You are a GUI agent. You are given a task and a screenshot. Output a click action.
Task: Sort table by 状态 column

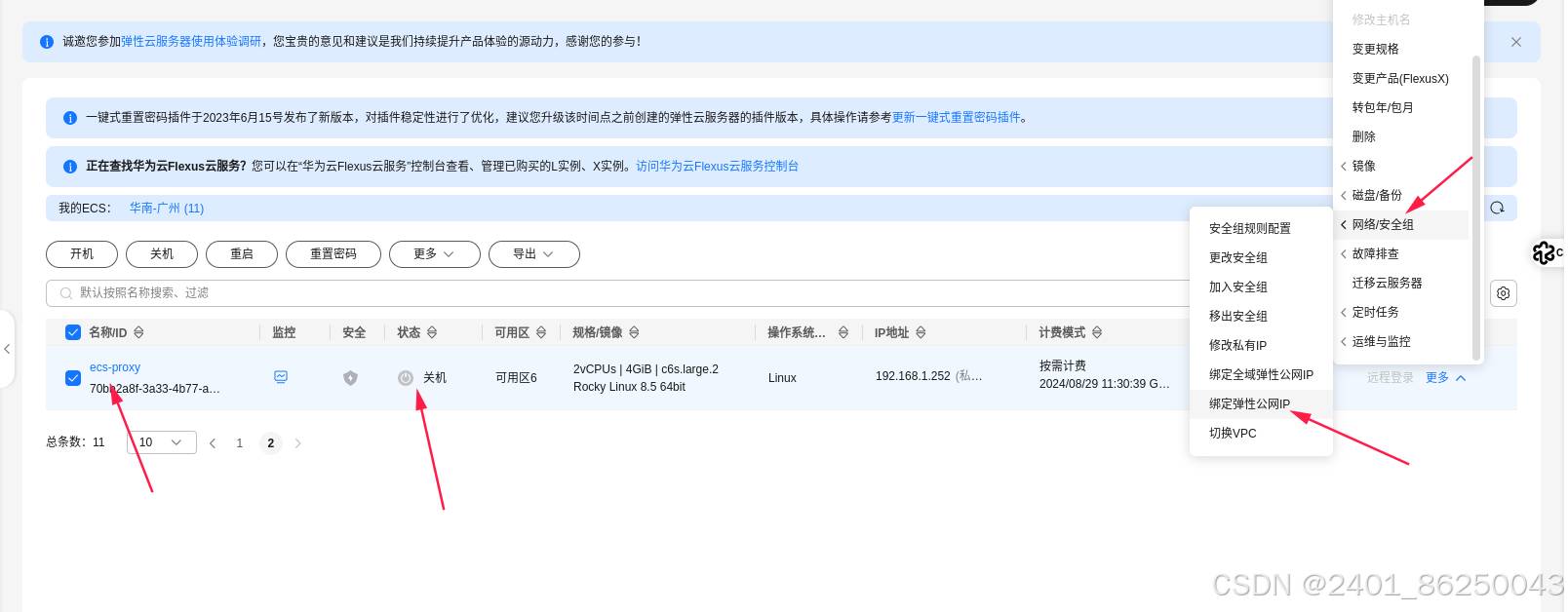(432, 332)
